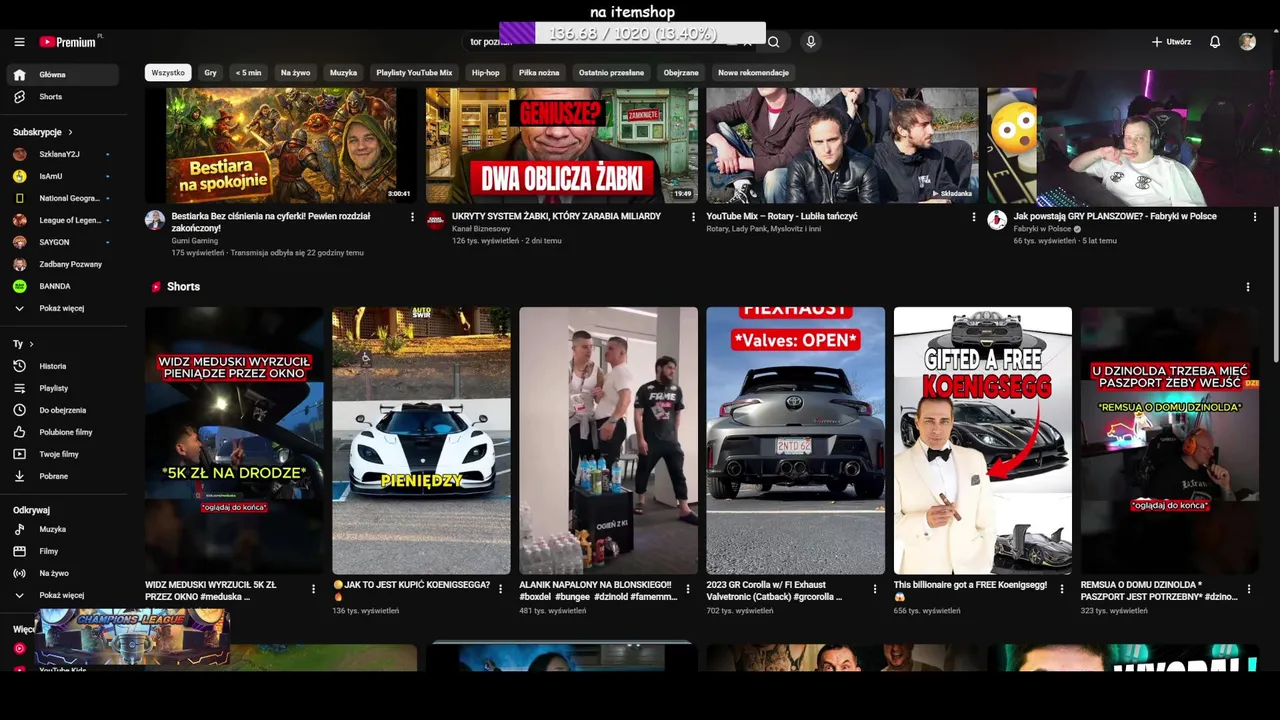This screenshot has height=720, width=1280.
Task: Select the Hip-hop filter chip
Action: click(486, 73)
